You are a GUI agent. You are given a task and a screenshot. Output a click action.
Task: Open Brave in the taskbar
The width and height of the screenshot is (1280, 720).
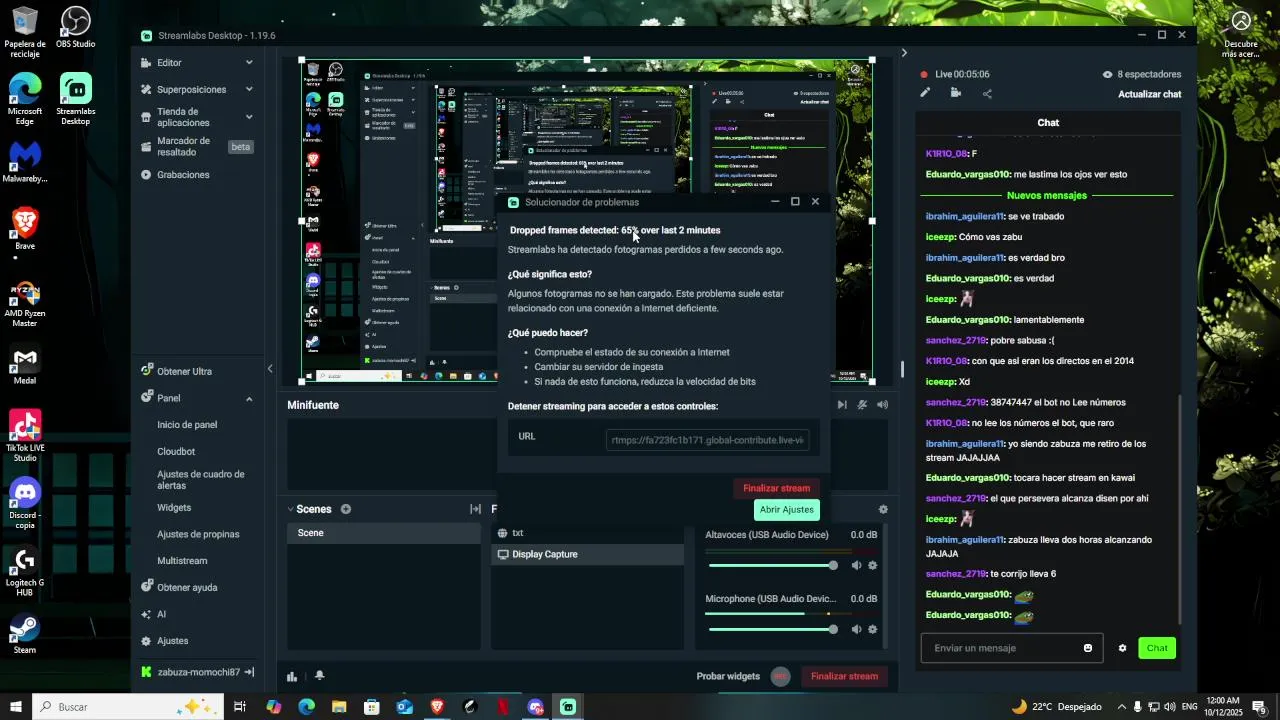coord(437,707)
